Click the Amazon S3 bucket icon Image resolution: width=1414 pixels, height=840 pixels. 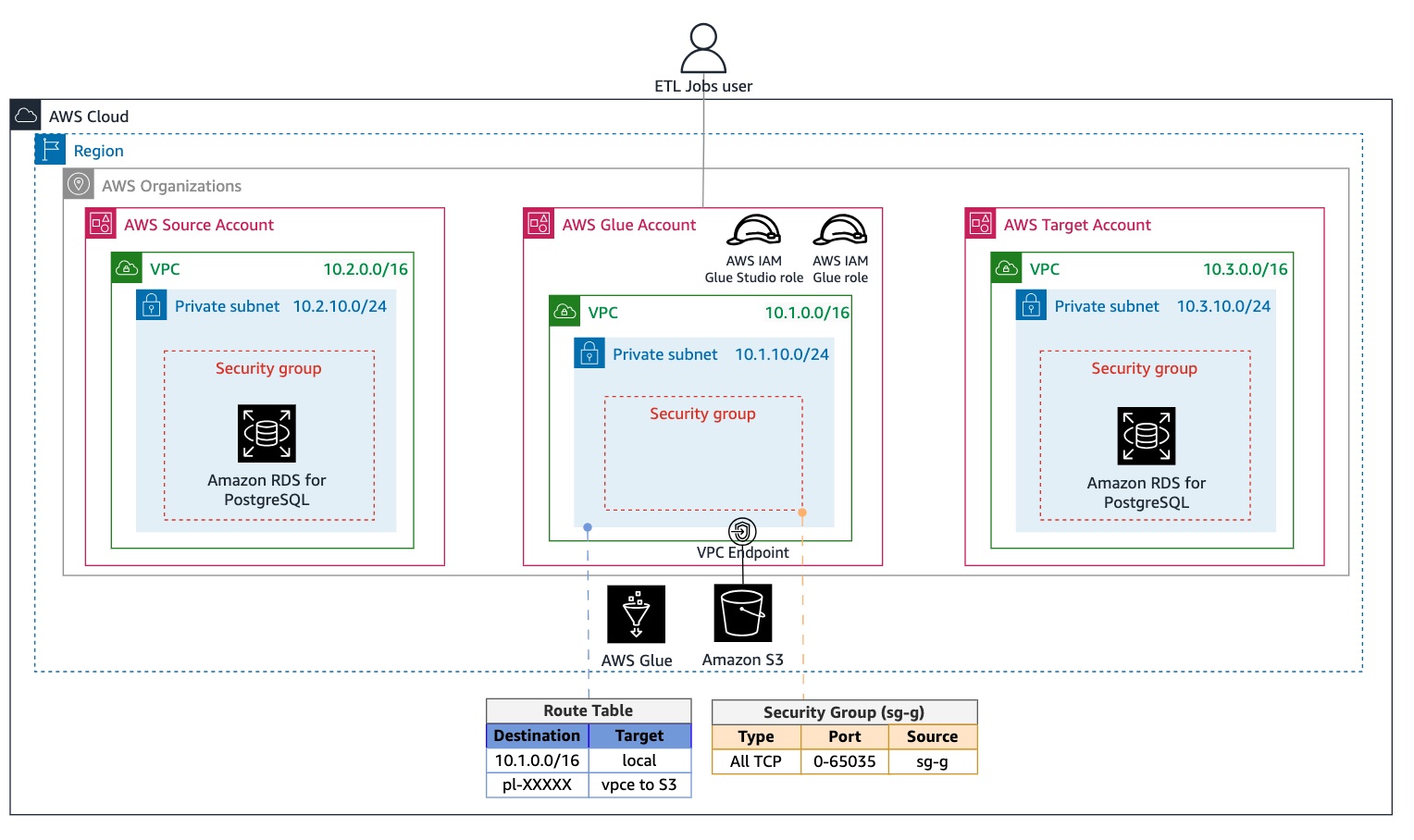[x=742, y=612]
